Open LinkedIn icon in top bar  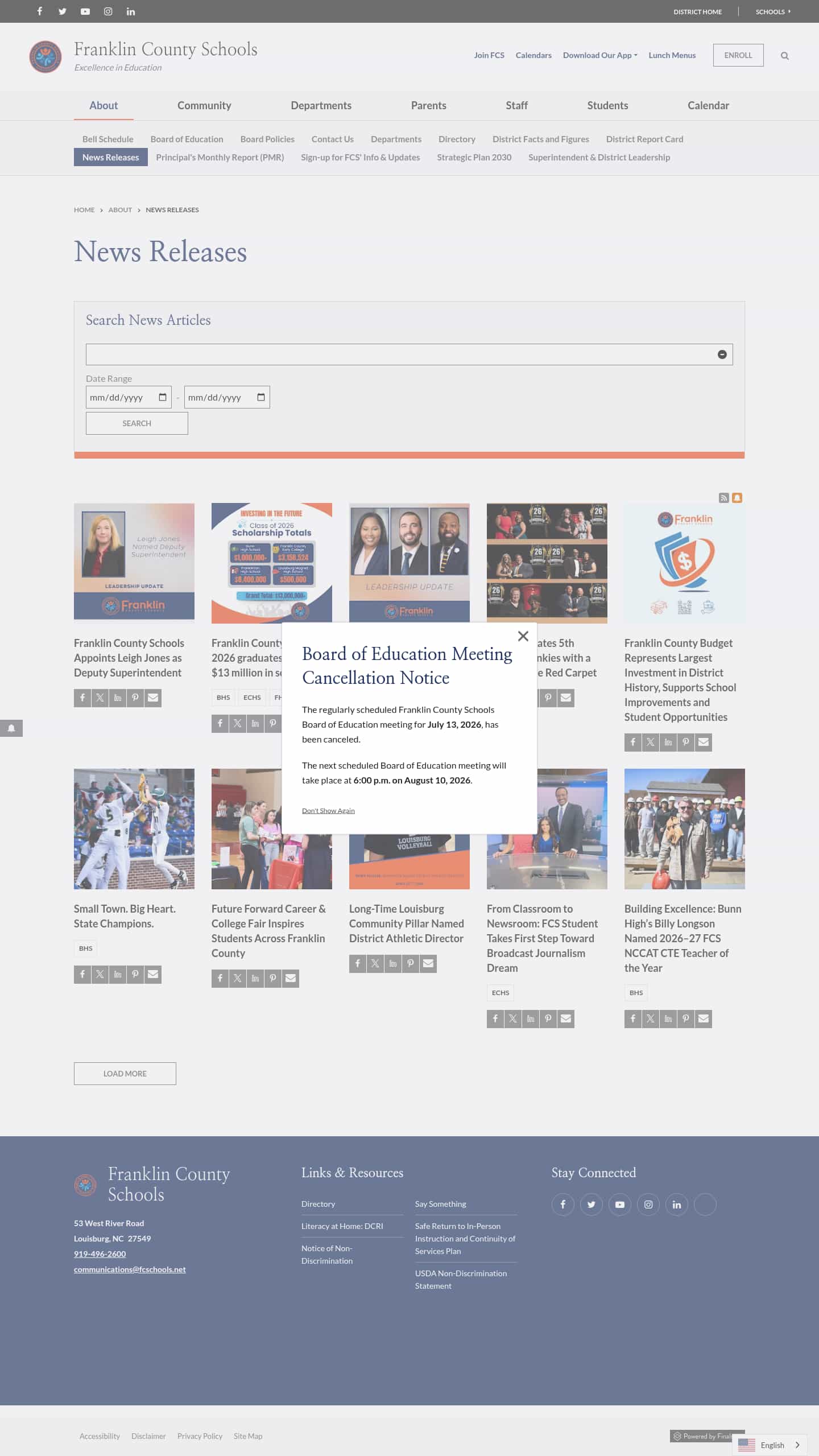pyautogui.click(x=131, y=11)
